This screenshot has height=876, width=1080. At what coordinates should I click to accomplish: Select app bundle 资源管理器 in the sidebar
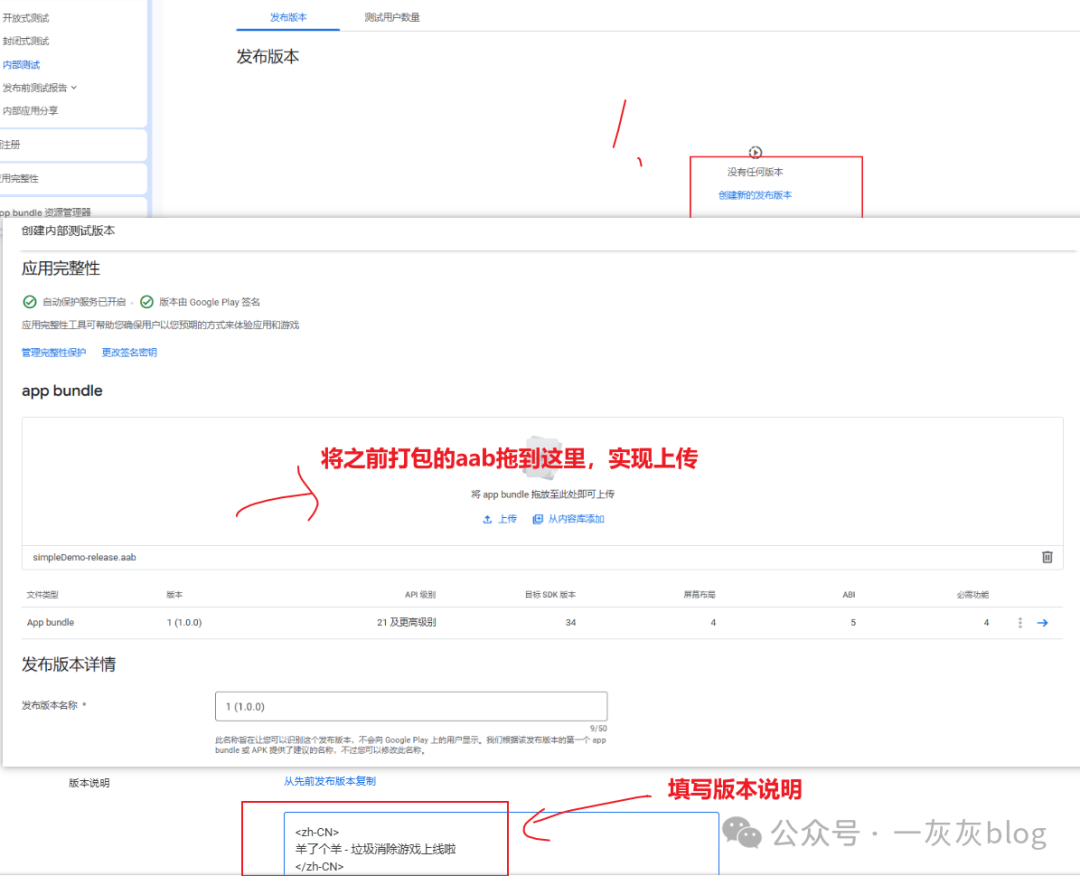point(42,211)
